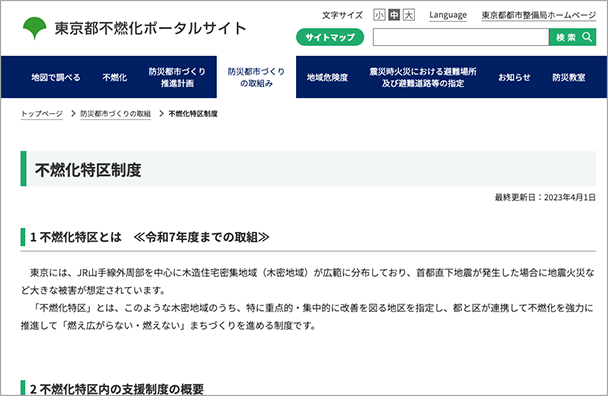Set text size to 小
608x396 pixels.
379,15
